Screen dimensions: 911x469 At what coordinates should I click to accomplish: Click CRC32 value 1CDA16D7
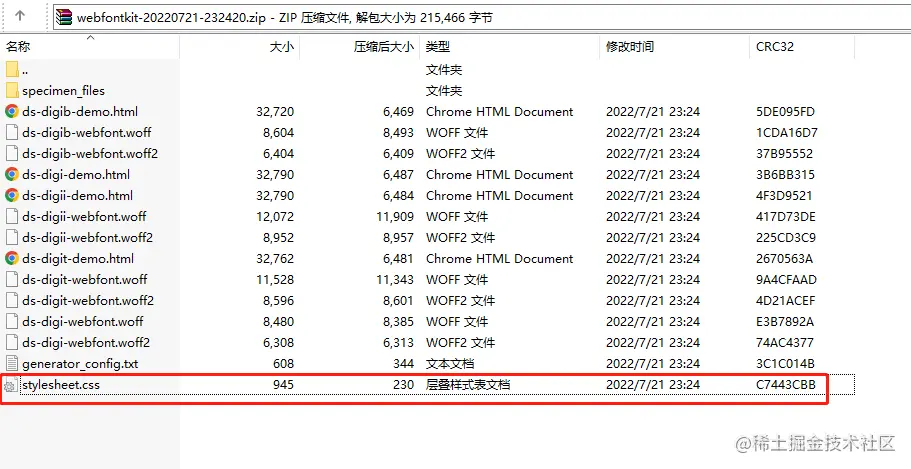click(x=787, y=133)
